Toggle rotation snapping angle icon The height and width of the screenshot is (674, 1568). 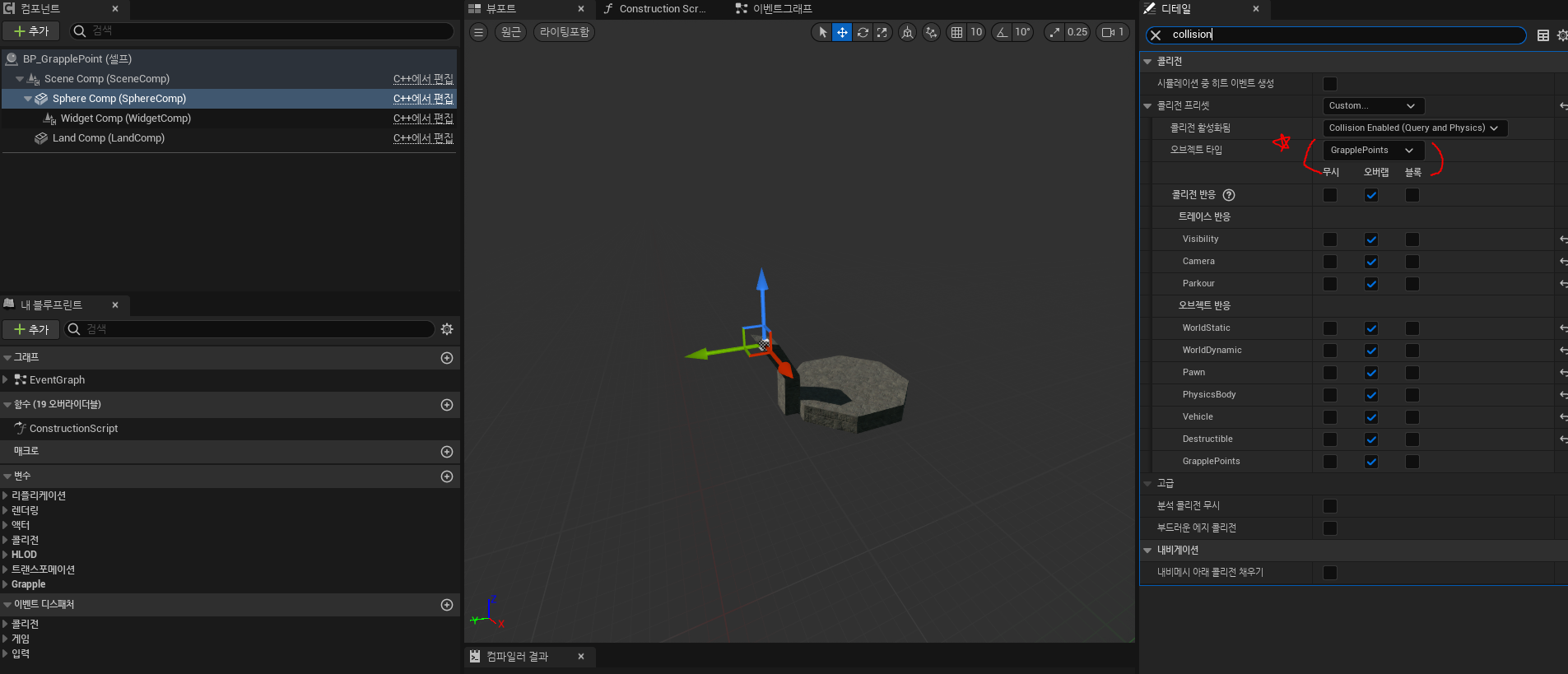pyautogui.click(x=1002, y=32)
